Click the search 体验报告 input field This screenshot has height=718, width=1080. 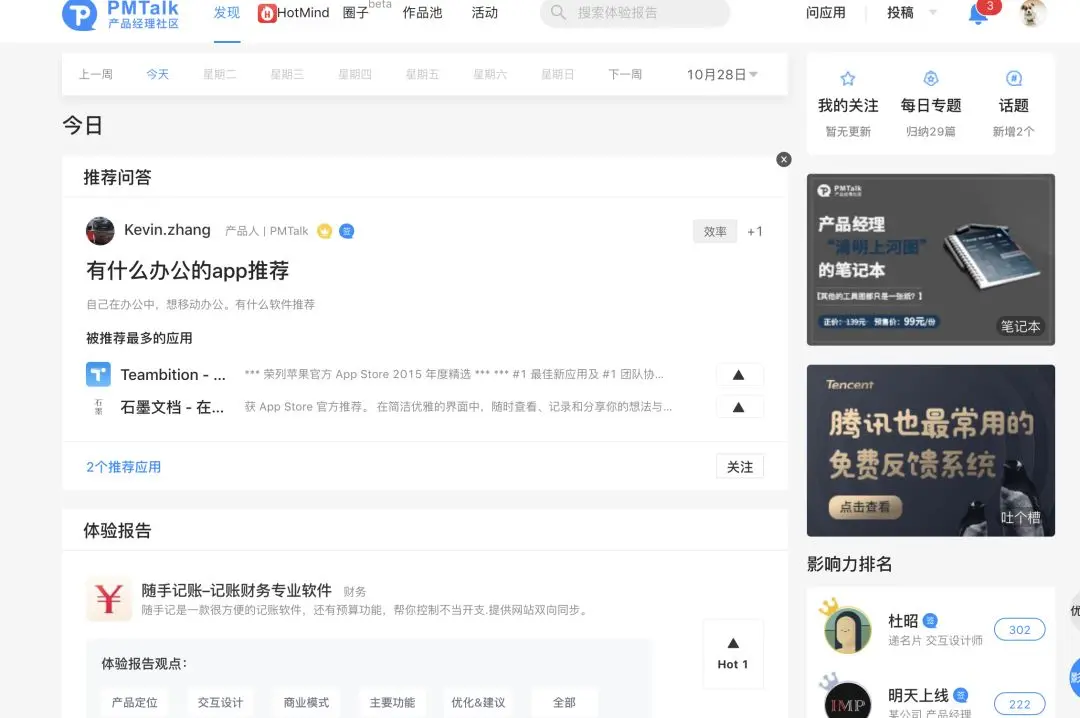[x=634, y=12]
